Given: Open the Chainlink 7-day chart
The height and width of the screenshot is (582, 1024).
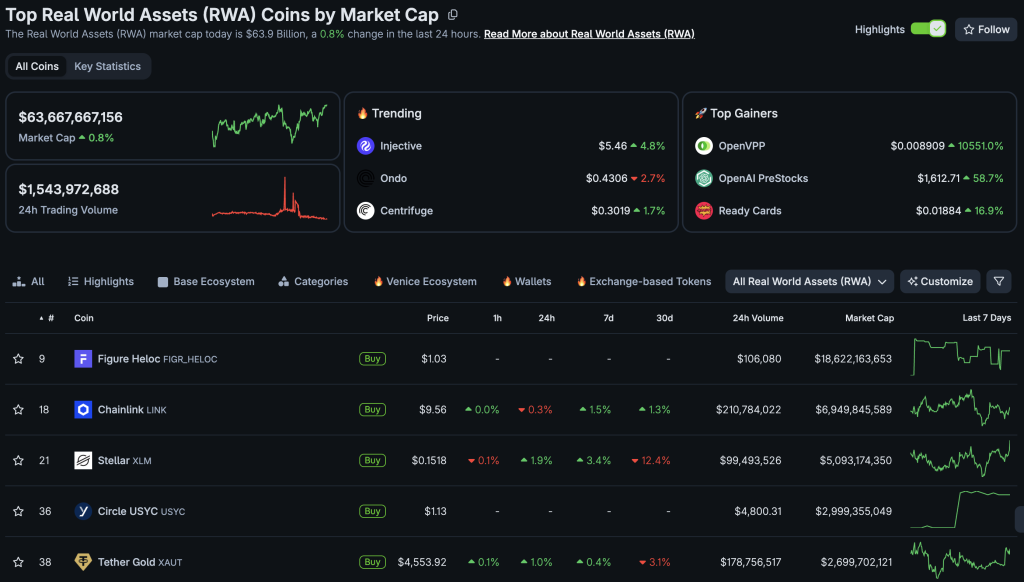Looking at the screenshot, I should pyautogui.click(x=960, y=408).
